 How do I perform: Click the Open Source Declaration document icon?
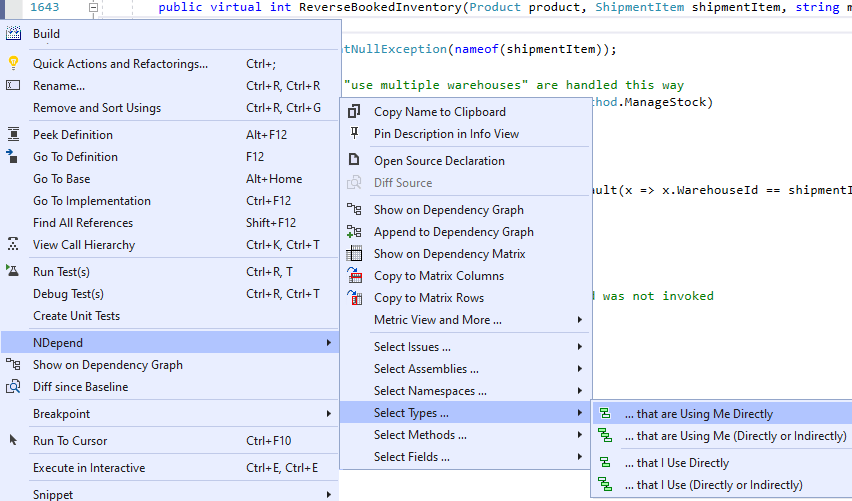pos(354,160)
